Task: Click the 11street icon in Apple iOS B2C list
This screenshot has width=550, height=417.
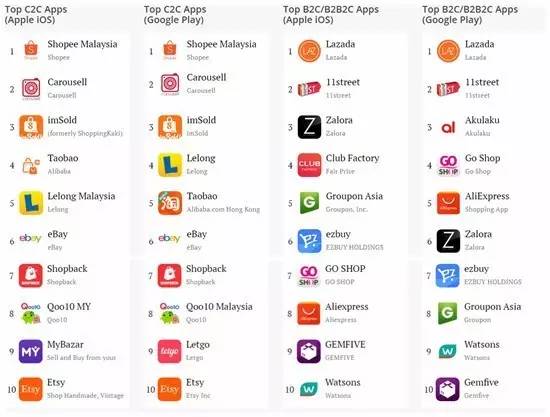Action: click(309, 89)
